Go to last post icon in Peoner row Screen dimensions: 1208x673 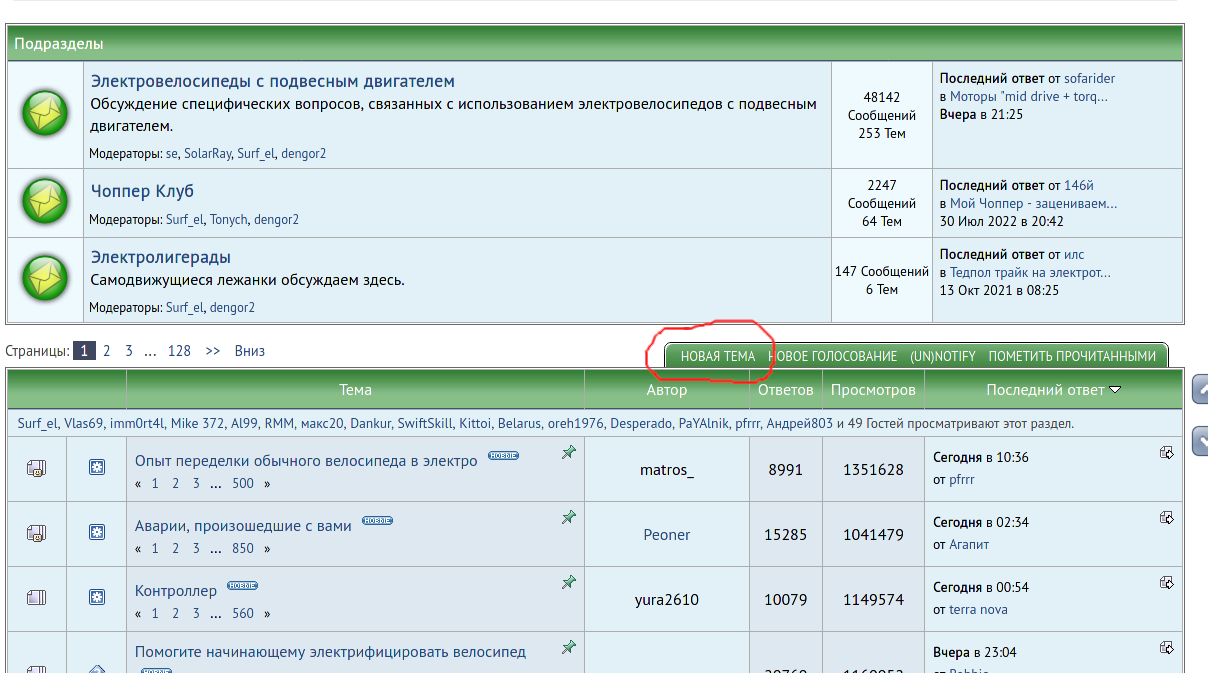(1166, 518)
